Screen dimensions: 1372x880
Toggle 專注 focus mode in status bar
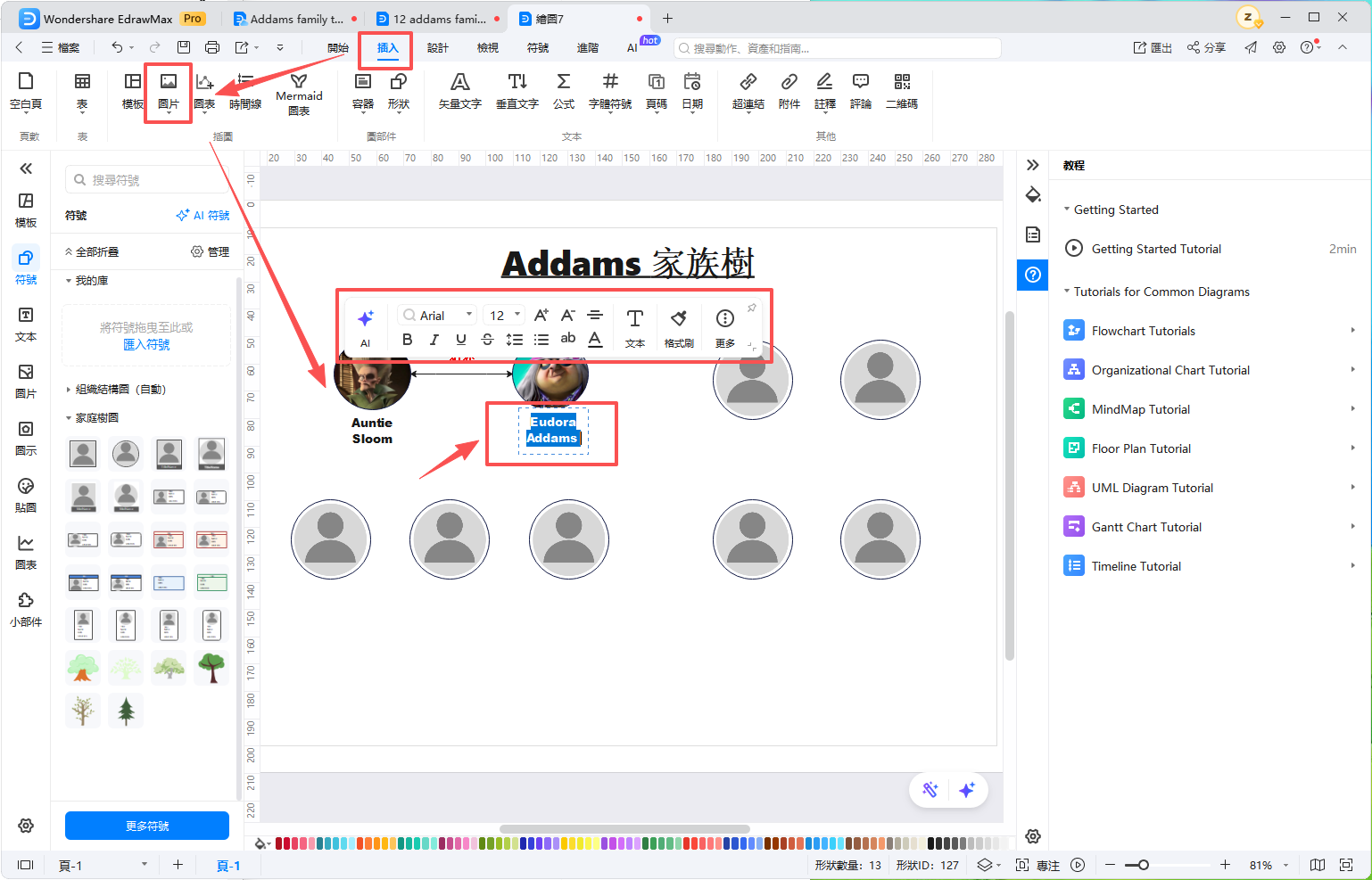point(1038,865)
